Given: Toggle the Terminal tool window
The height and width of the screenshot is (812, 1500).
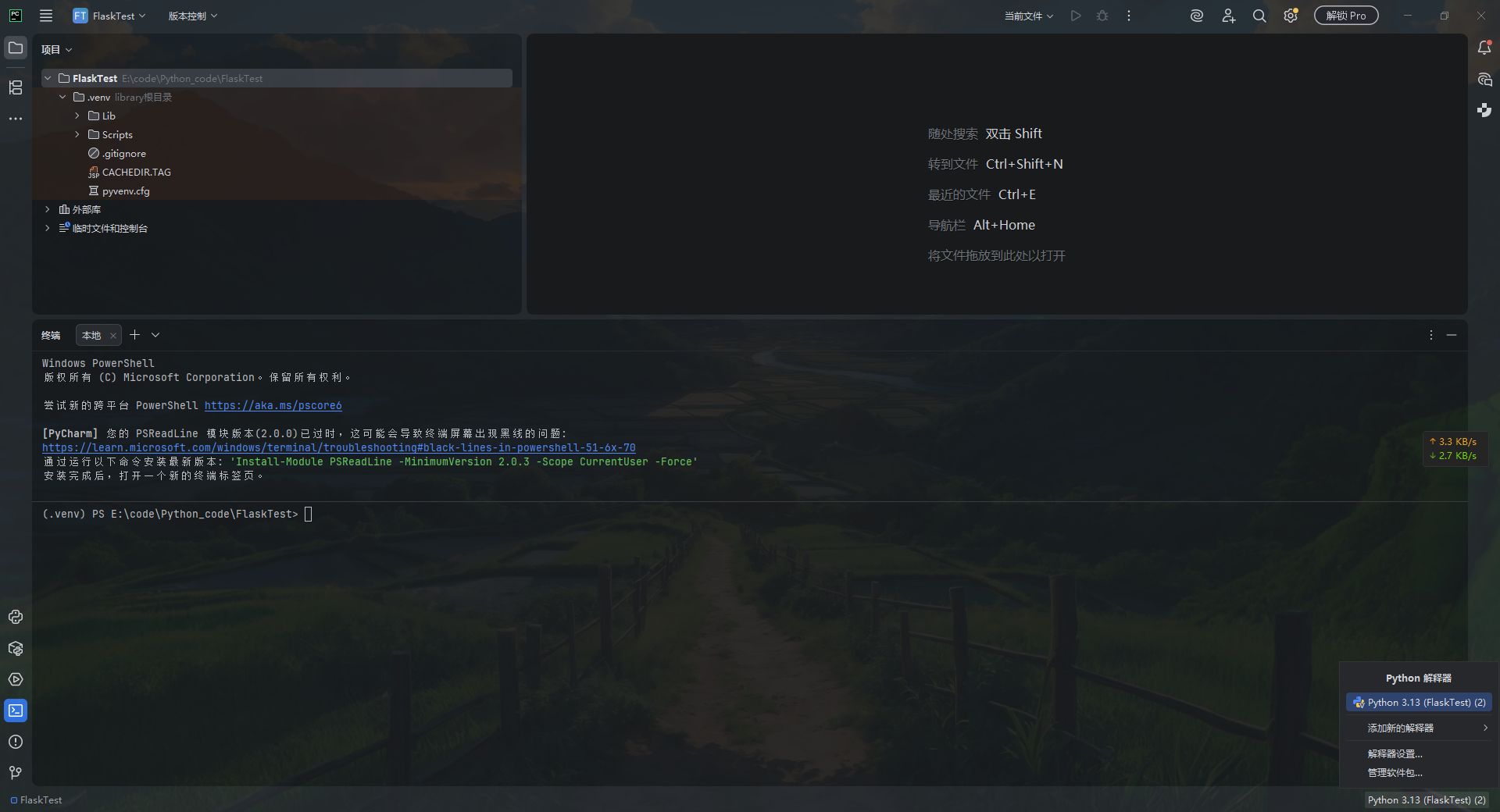Looking at the screenshot, I should pyautogui.click(x=16, y=710).
